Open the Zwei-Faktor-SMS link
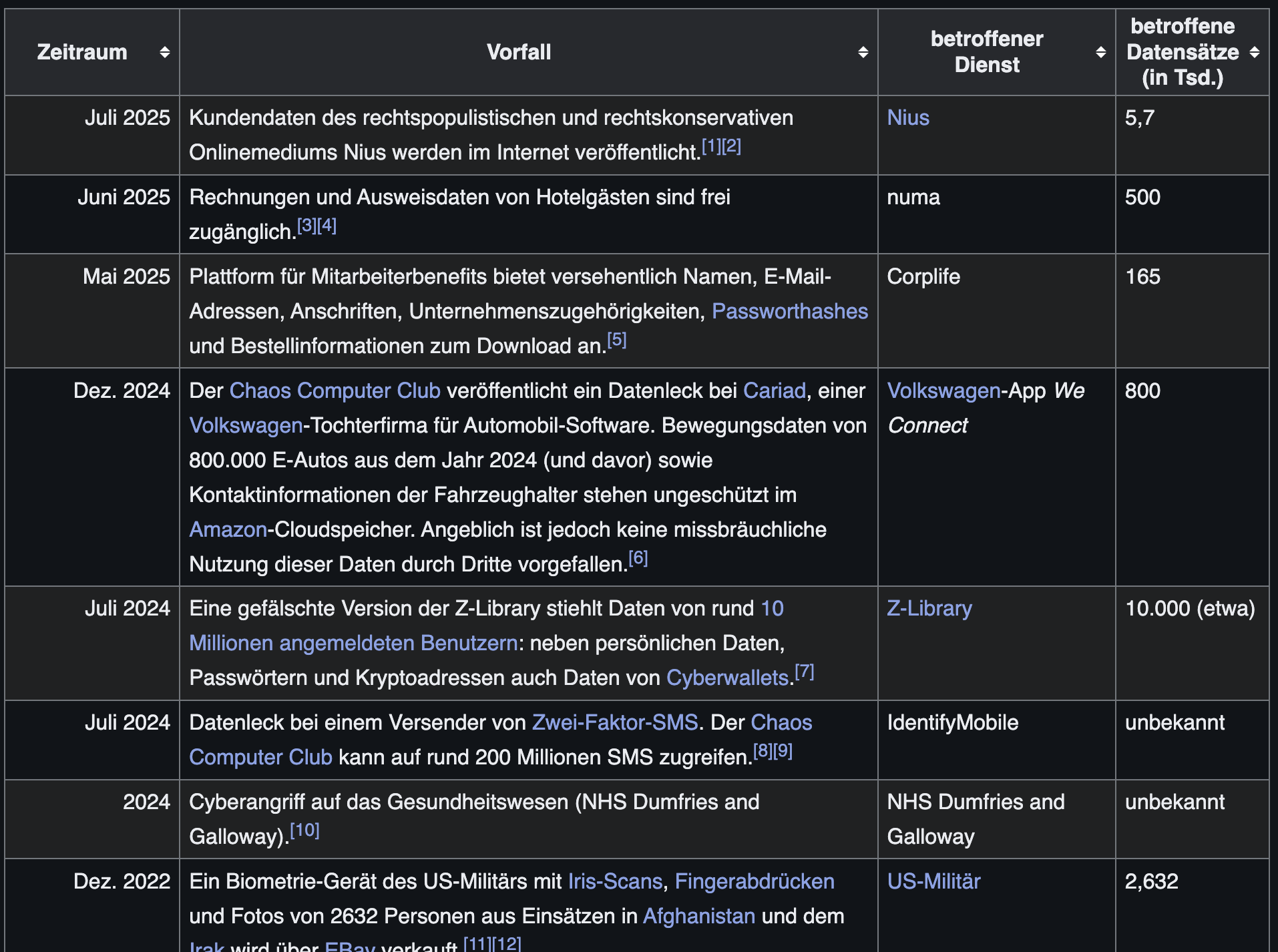Viewport: 1278px width, 952px height. (614, 722)
